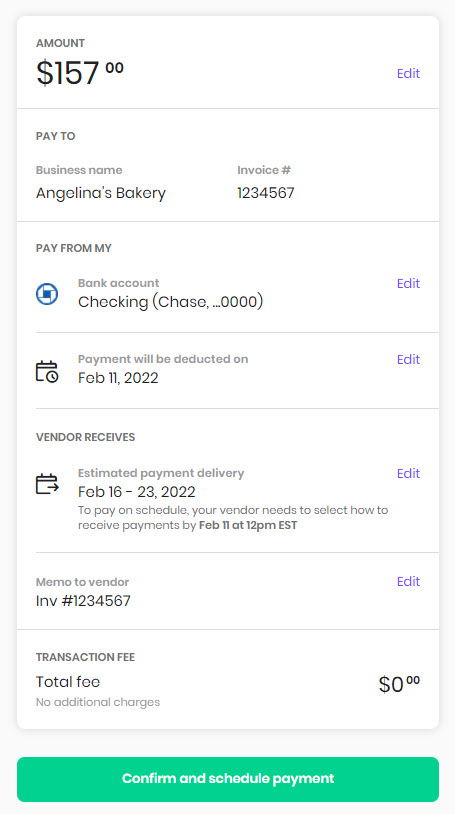Click the invoice number 1234567
The image size is (455, 814).
266,193
